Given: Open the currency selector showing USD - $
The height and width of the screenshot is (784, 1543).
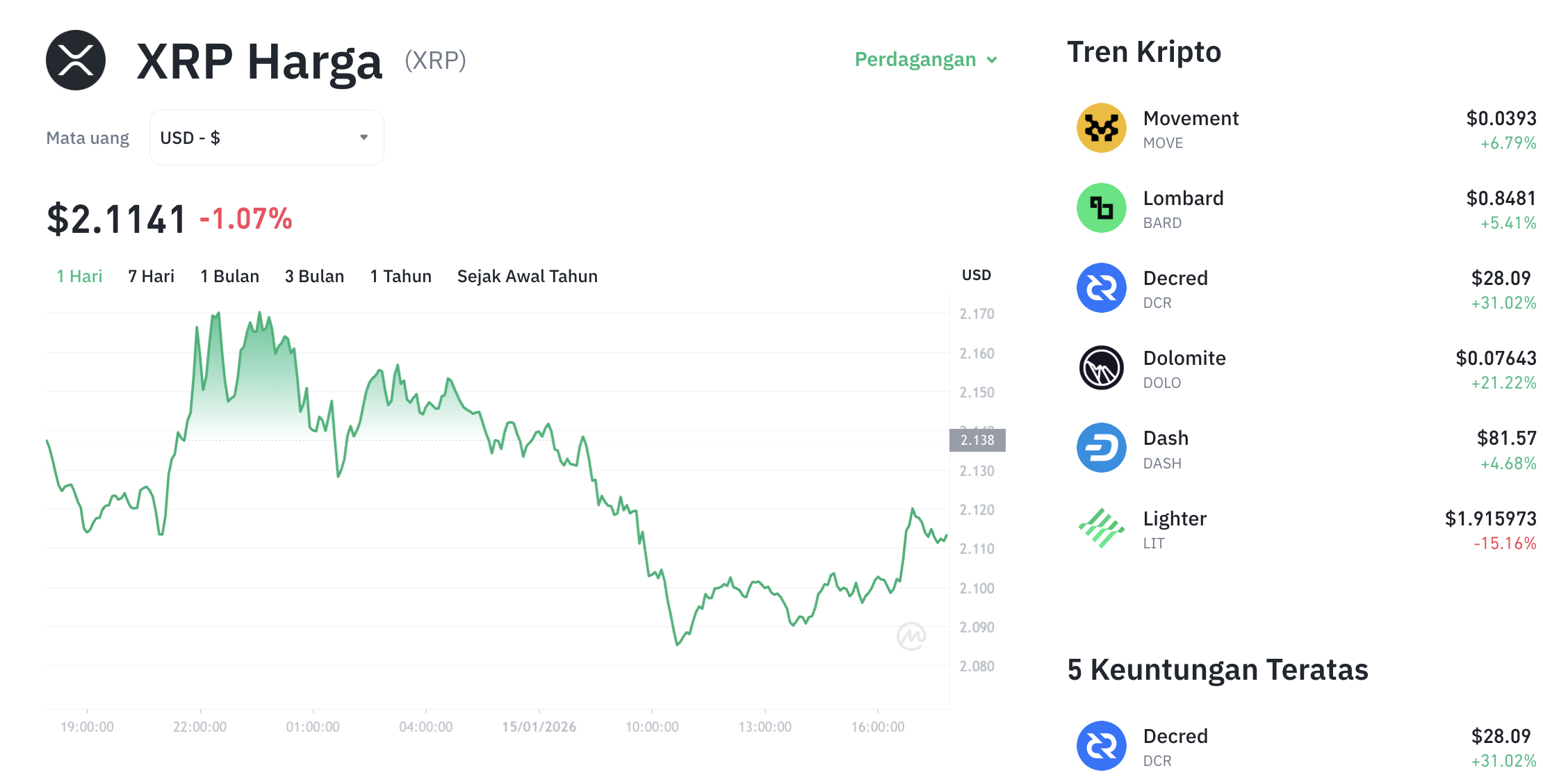Looking at the screenshot, I should [x=266, y=137].
